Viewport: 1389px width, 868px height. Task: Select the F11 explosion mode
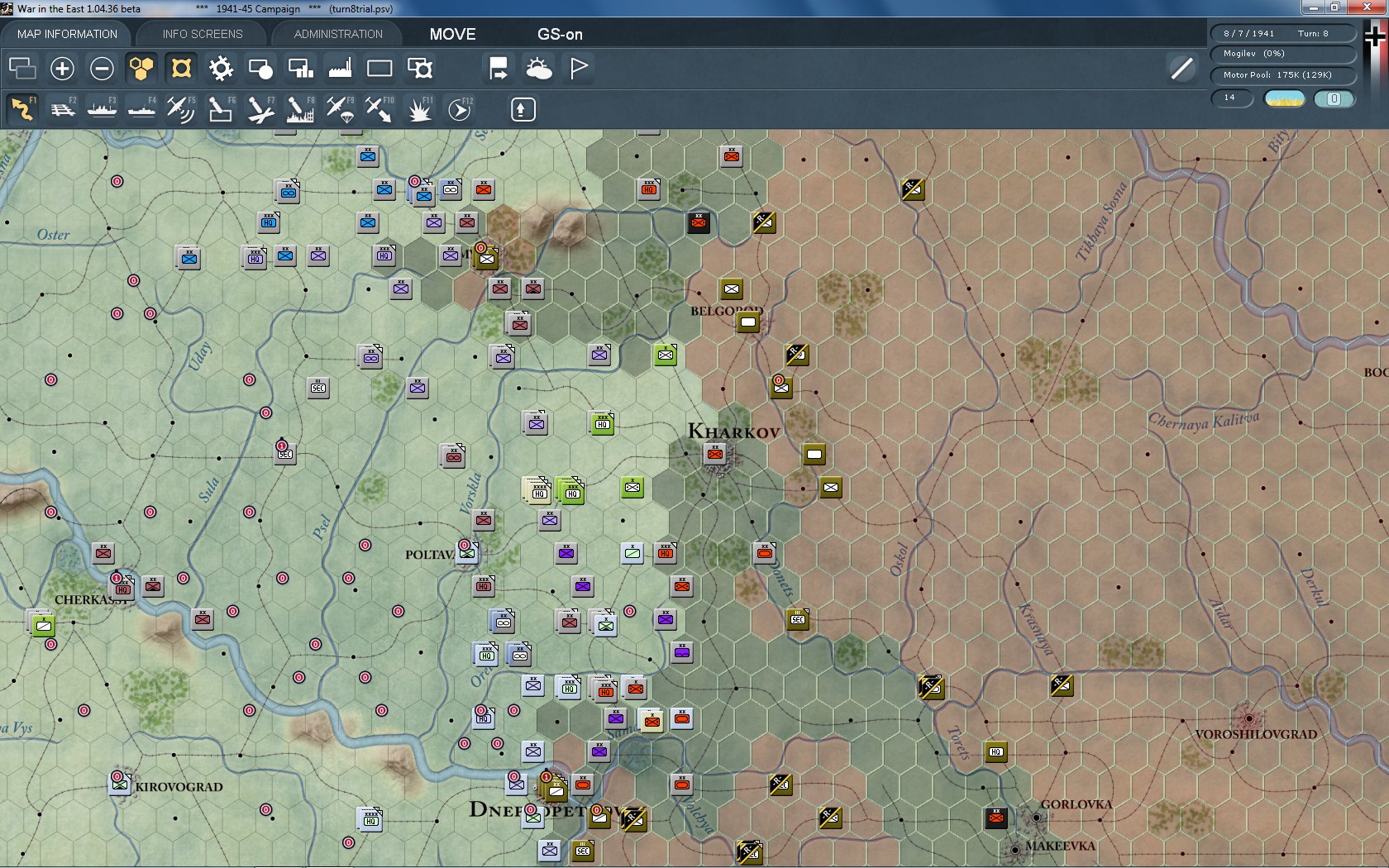coord(419,108)
